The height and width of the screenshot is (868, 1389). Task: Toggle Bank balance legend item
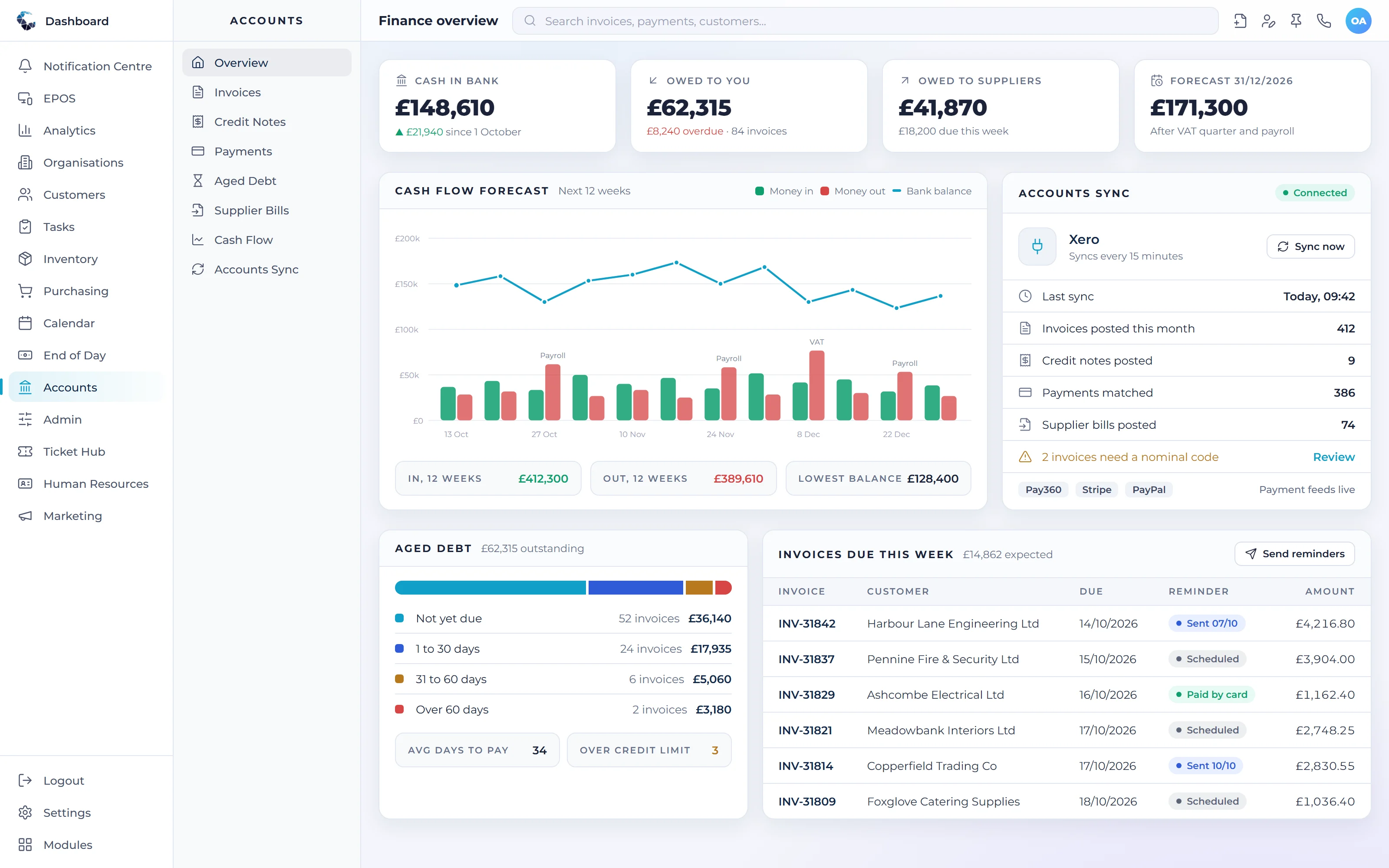pos(932,191)
